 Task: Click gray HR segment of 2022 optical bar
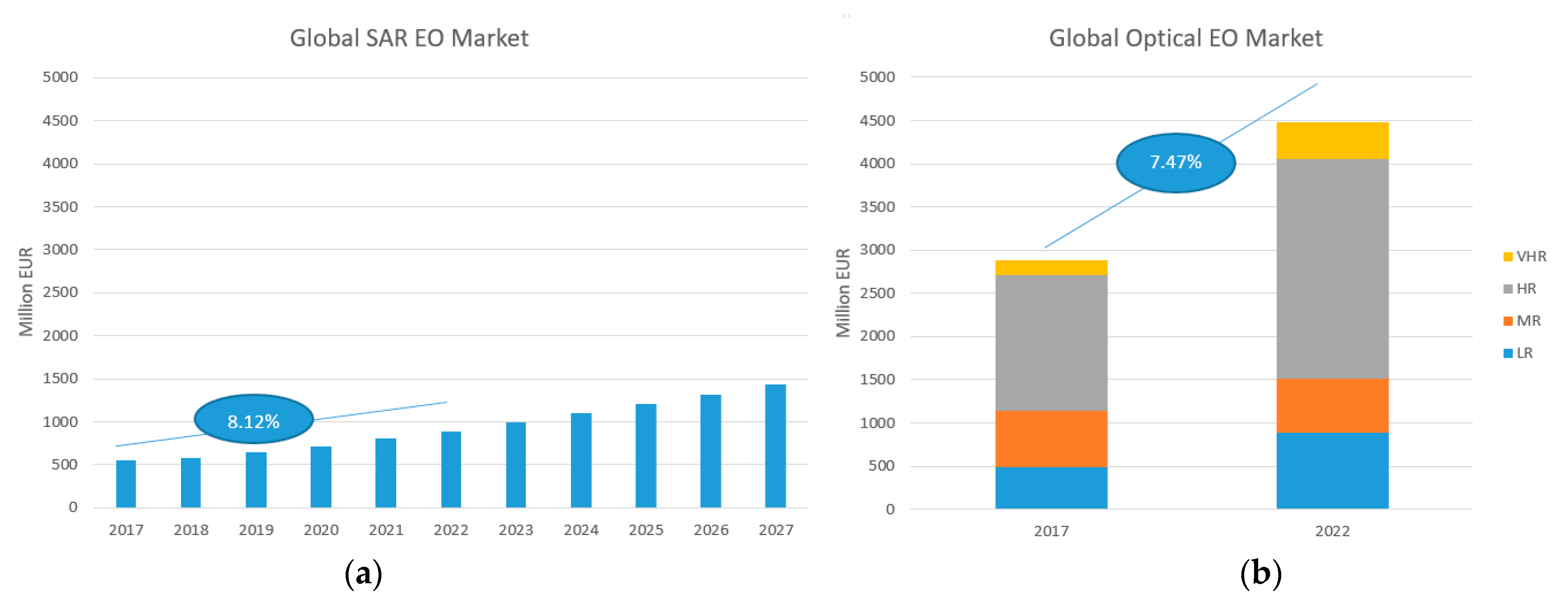(1332, 269)
